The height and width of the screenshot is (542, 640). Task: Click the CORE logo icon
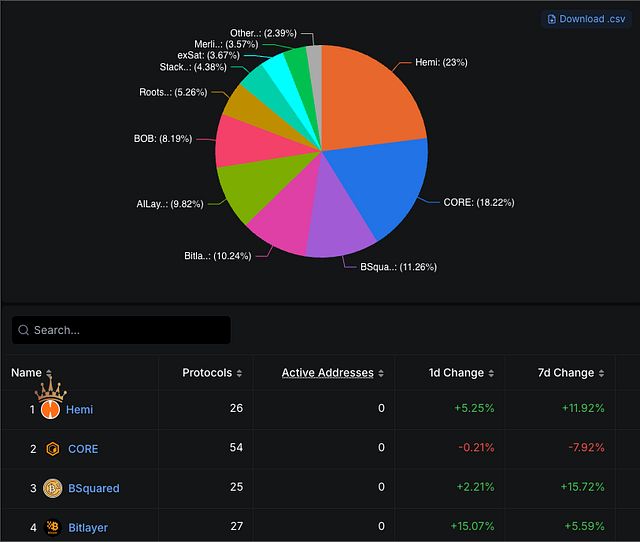coord(53,449)
